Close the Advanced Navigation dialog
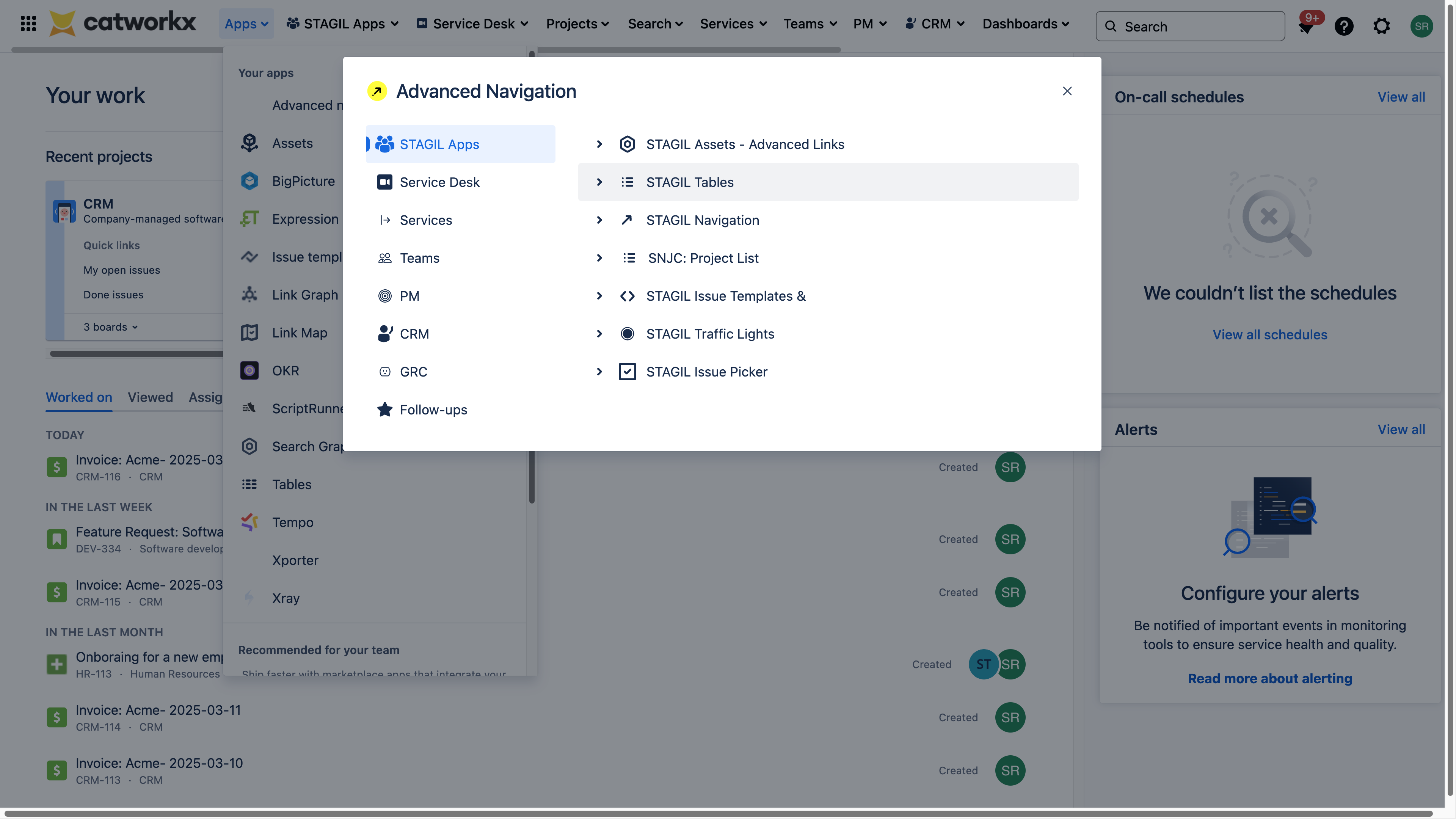The image size is (1456, 819). tap(1067, 91)
